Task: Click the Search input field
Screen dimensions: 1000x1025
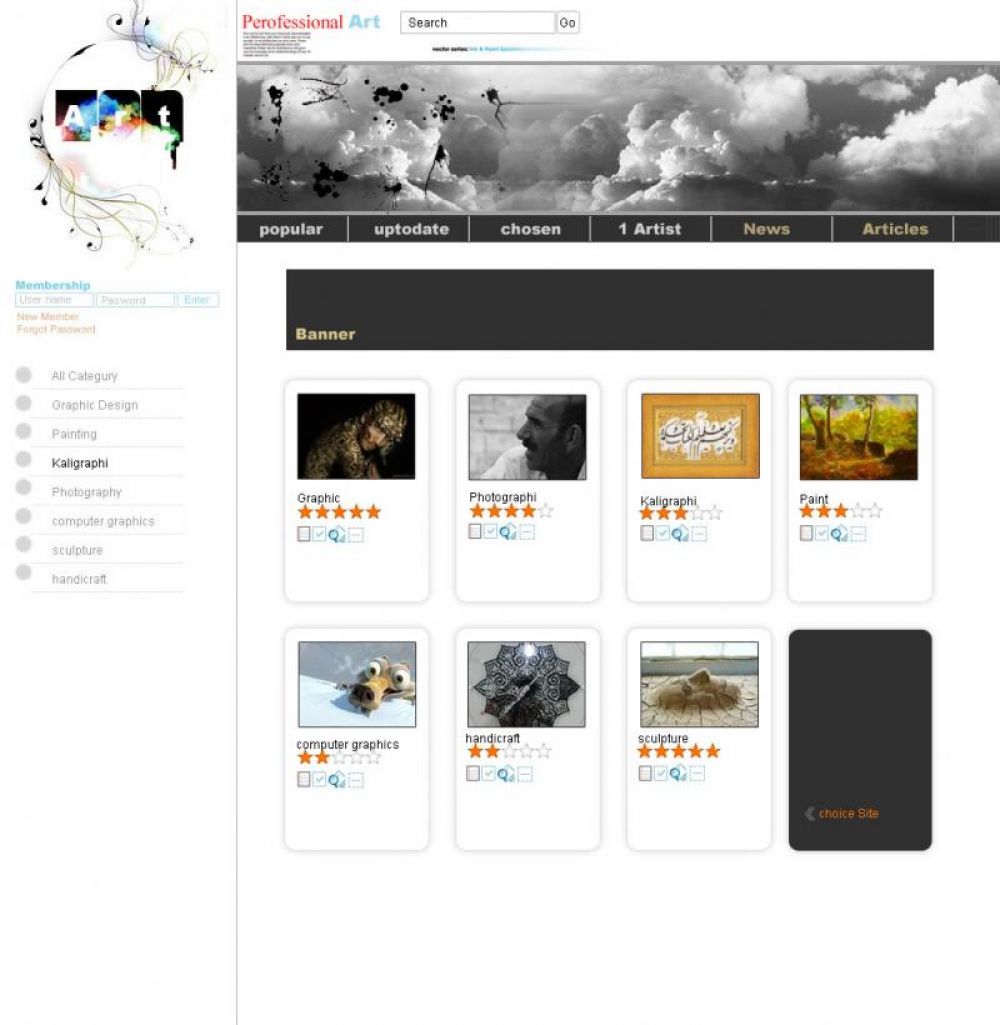Action: pyautogui.click(x=477, y=23)
